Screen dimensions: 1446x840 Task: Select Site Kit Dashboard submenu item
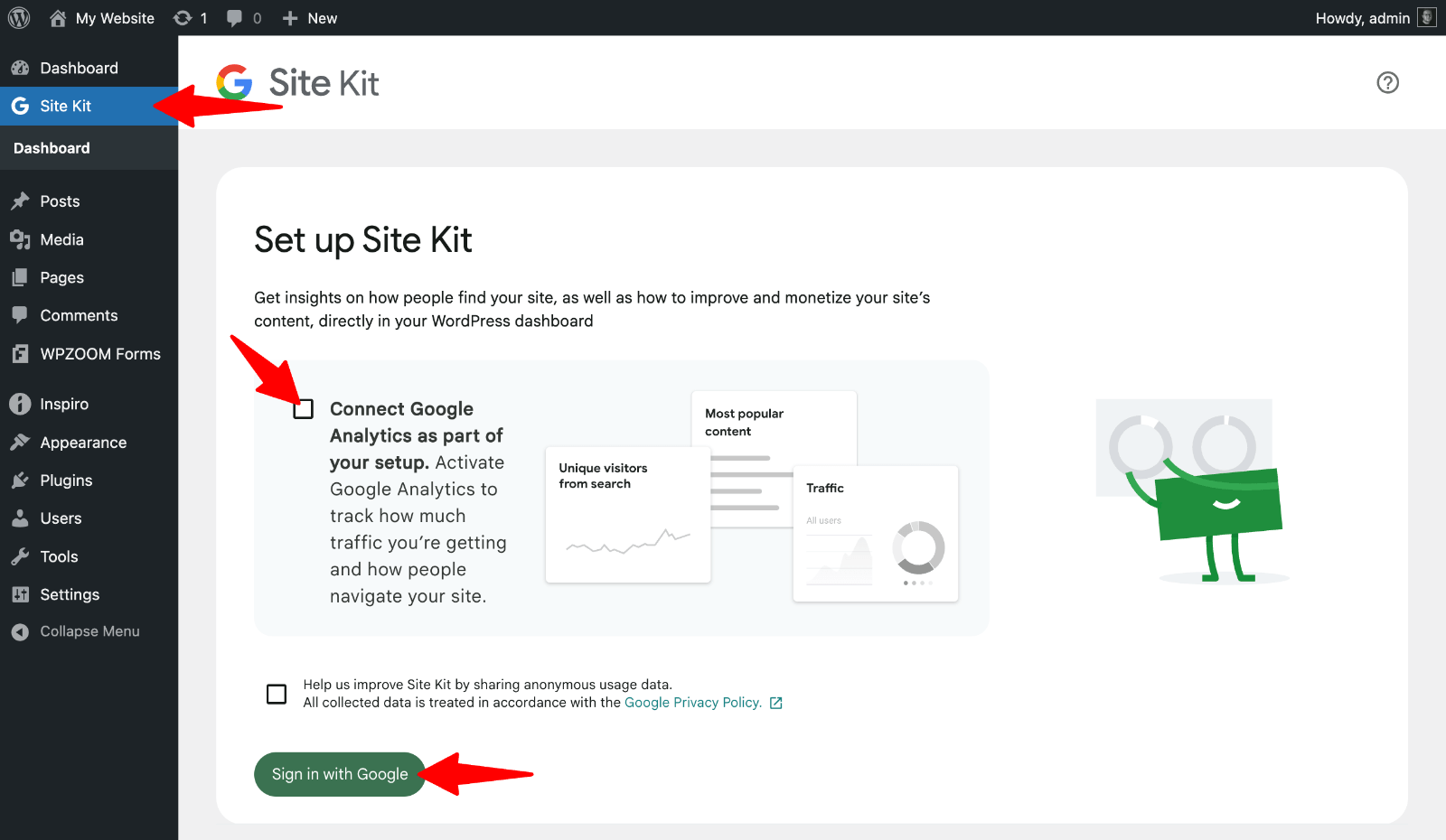(52, 148)
